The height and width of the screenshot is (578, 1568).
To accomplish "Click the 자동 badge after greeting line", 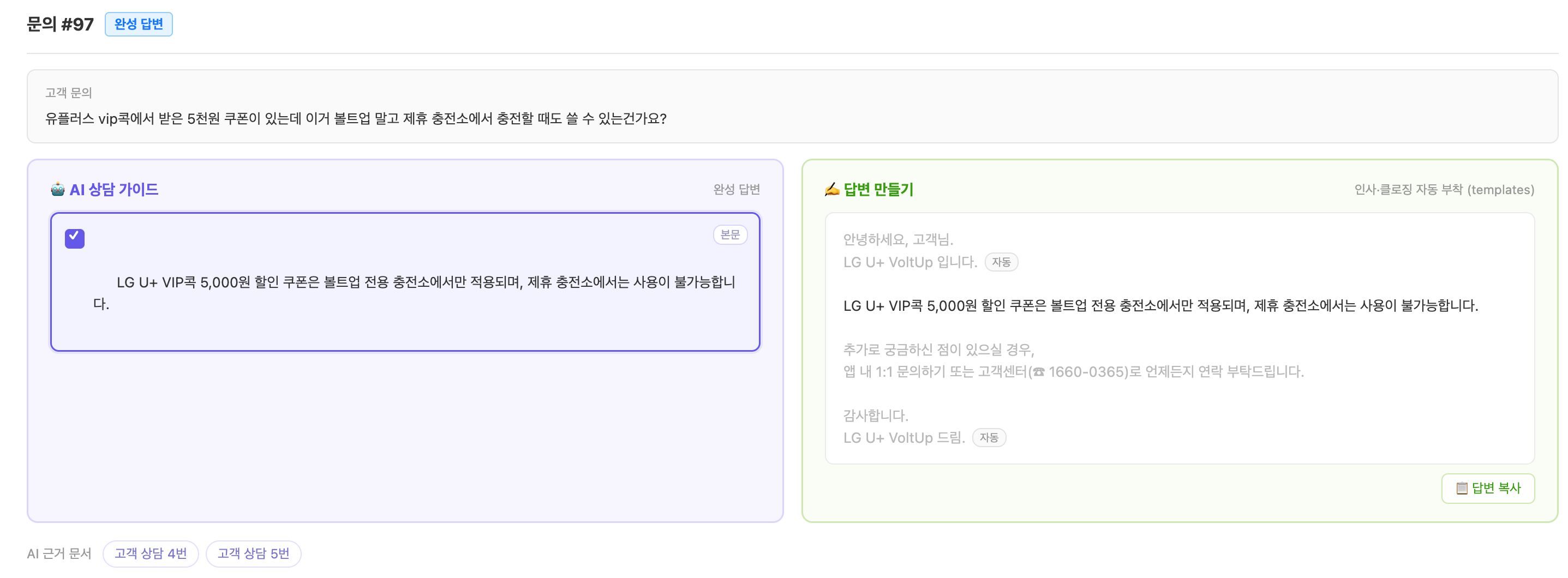I will 1001,262.
